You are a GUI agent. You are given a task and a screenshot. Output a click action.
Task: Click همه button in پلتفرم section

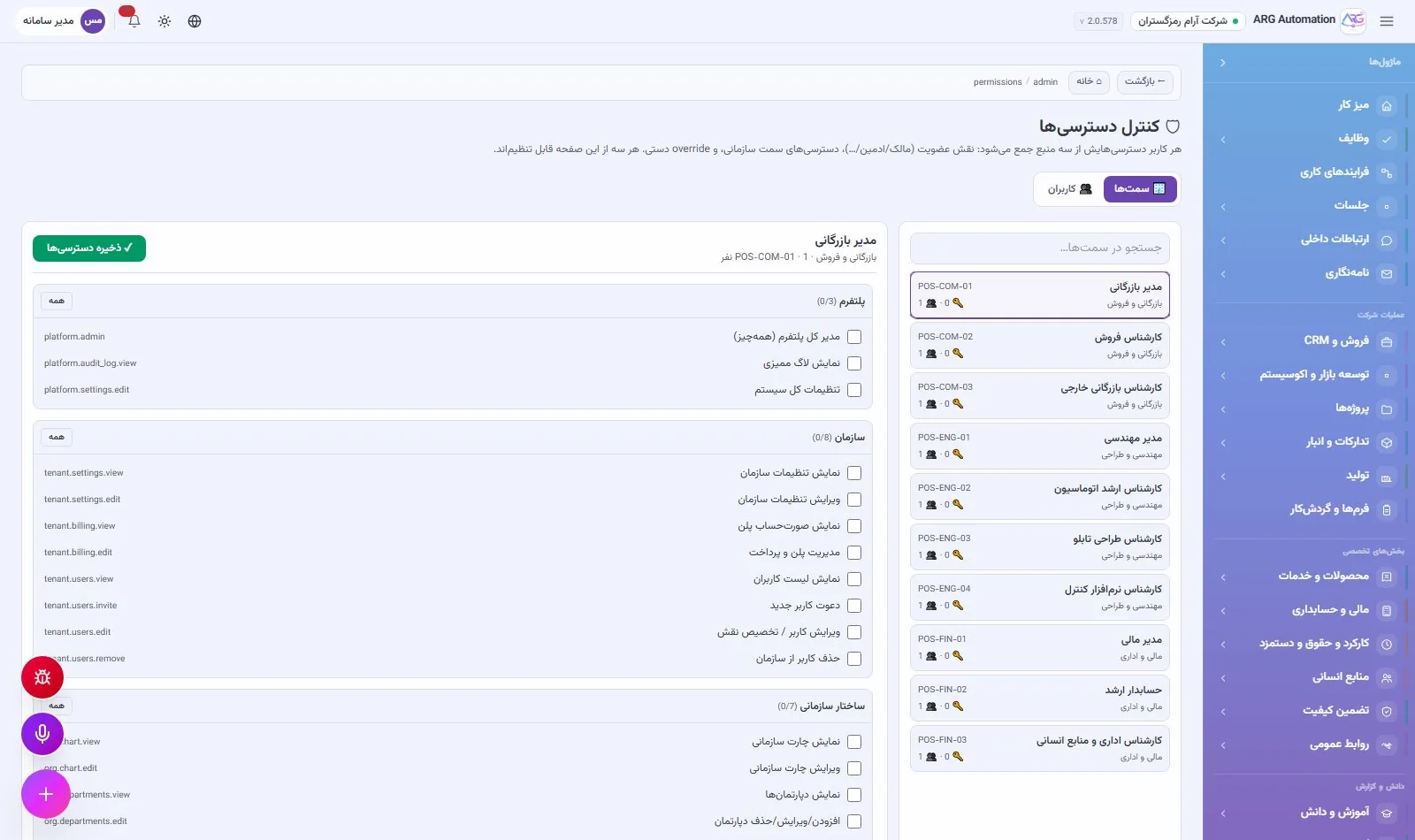(57, 302)
